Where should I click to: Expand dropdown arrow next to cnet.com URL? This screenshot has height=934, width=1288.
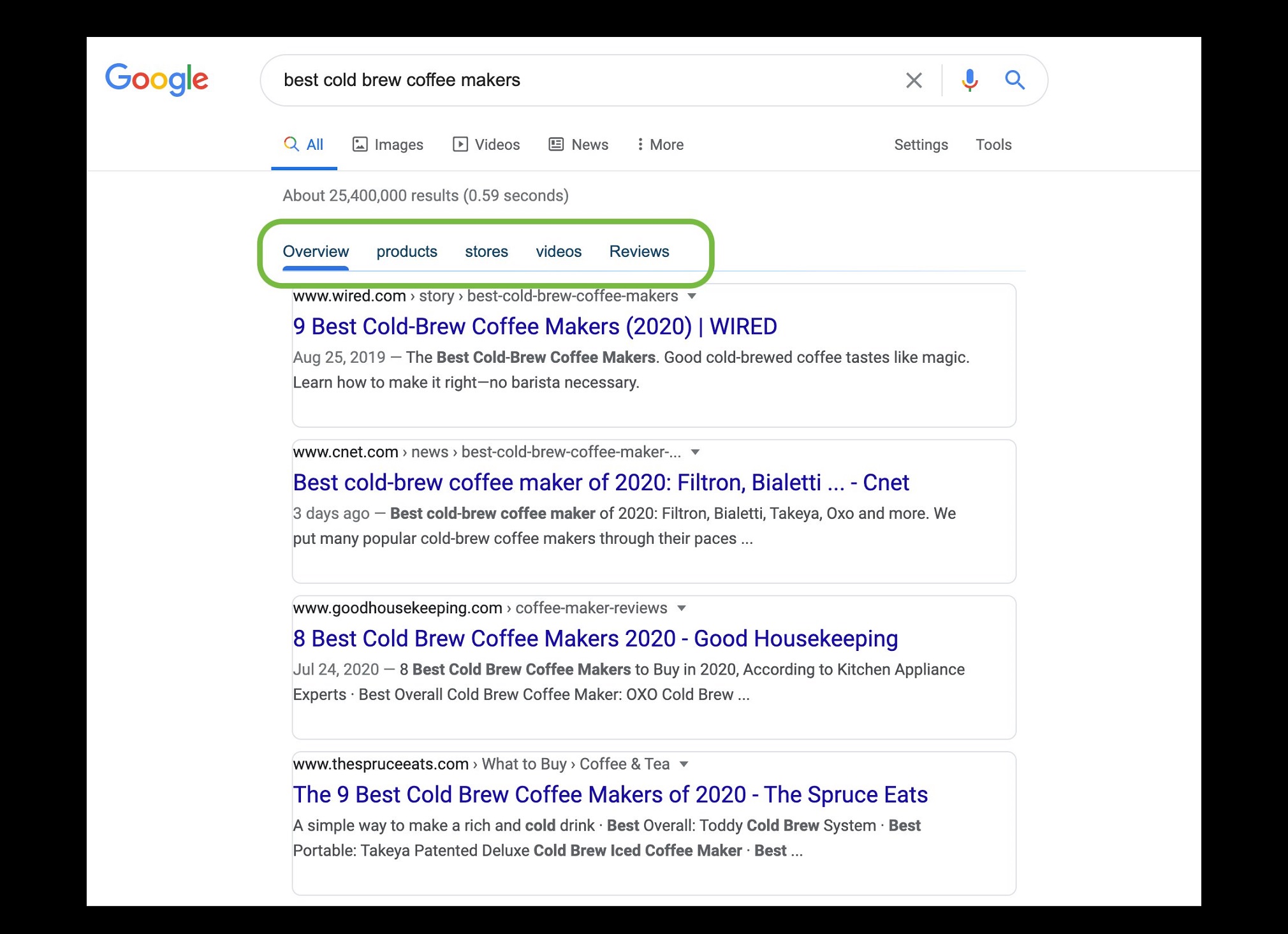(696, 453)
